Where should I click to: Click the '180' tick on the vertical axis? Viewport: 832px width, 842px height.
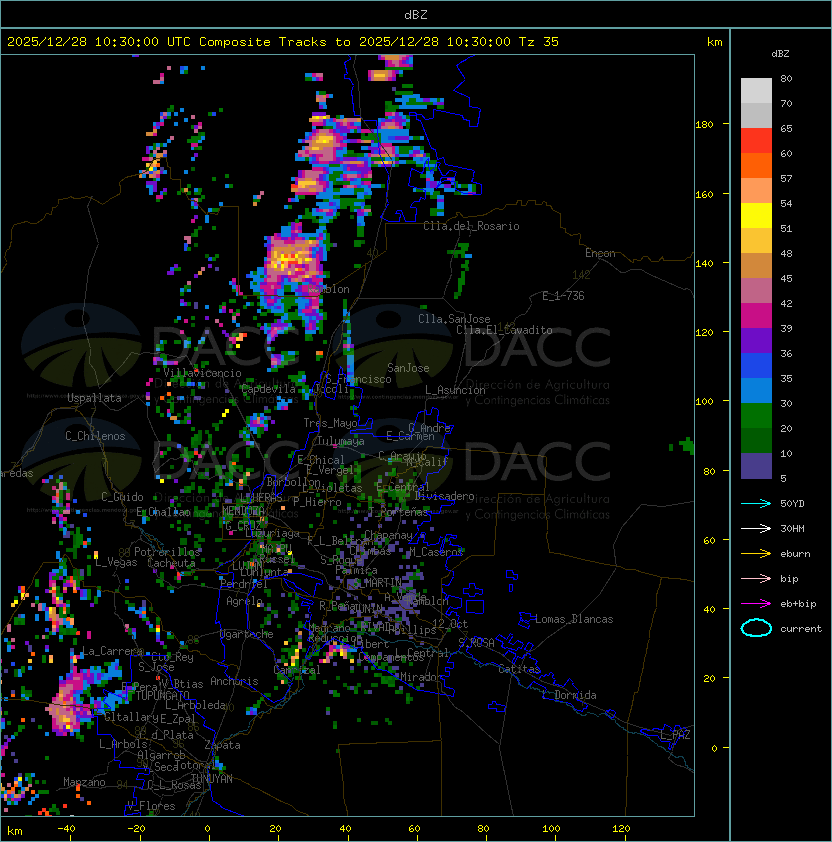pyautogui.click(x=704, y=125)
